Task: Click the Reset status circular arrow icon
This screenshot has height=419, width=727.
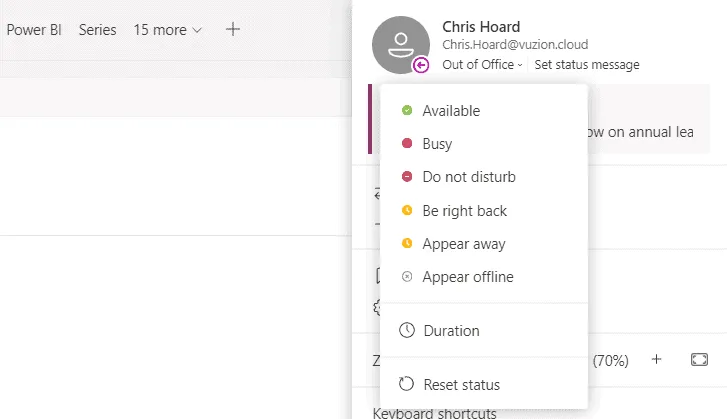Action: pyautogui.click(x=407, y=385)
